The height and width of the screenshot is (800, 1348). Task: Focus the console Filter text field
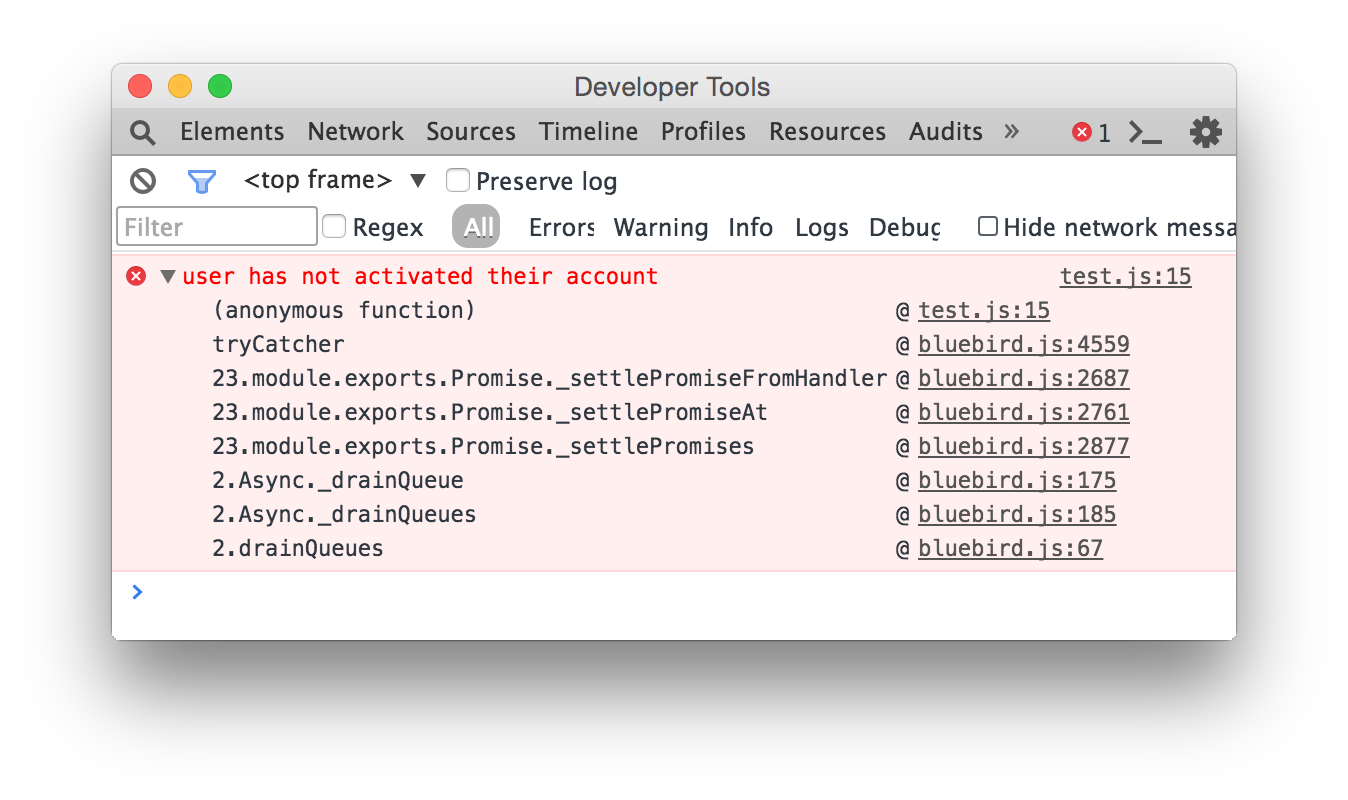[x=217, y=227]
